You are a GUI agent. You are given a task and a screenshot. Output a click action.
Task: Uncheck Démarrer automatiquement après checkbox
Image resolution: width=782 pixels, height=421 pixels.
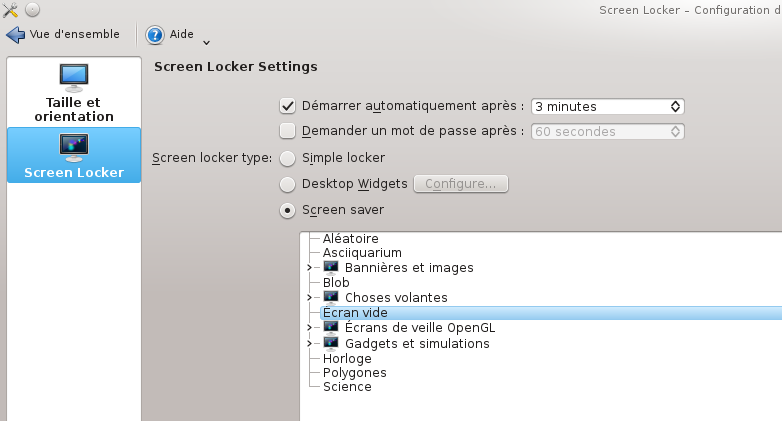287,106
